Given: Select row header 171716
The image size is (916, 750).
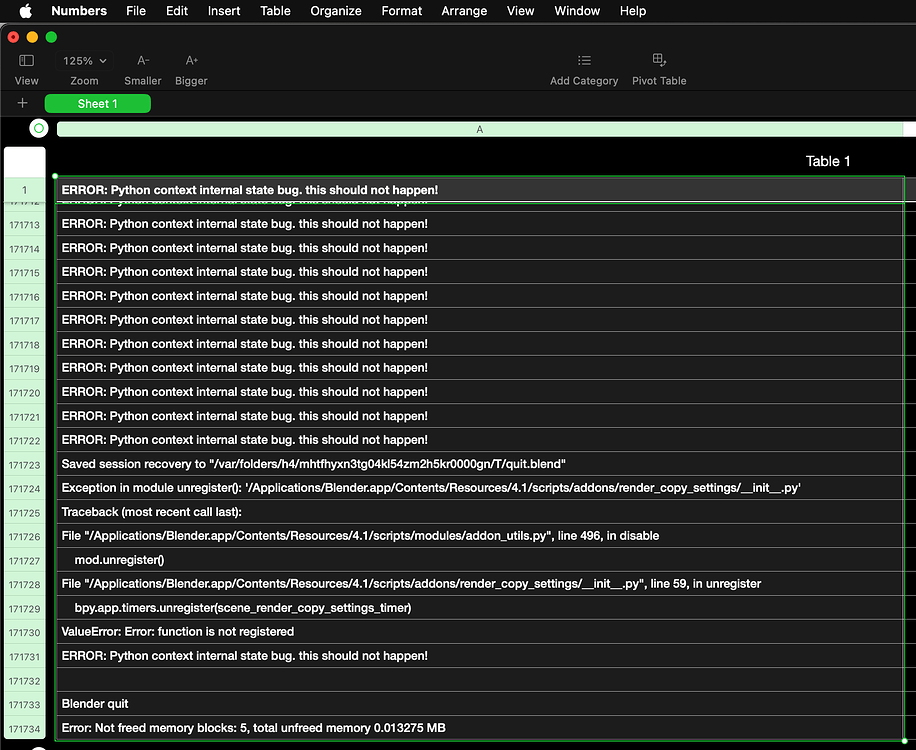Looking at the screenshot, I should (25, 296).
